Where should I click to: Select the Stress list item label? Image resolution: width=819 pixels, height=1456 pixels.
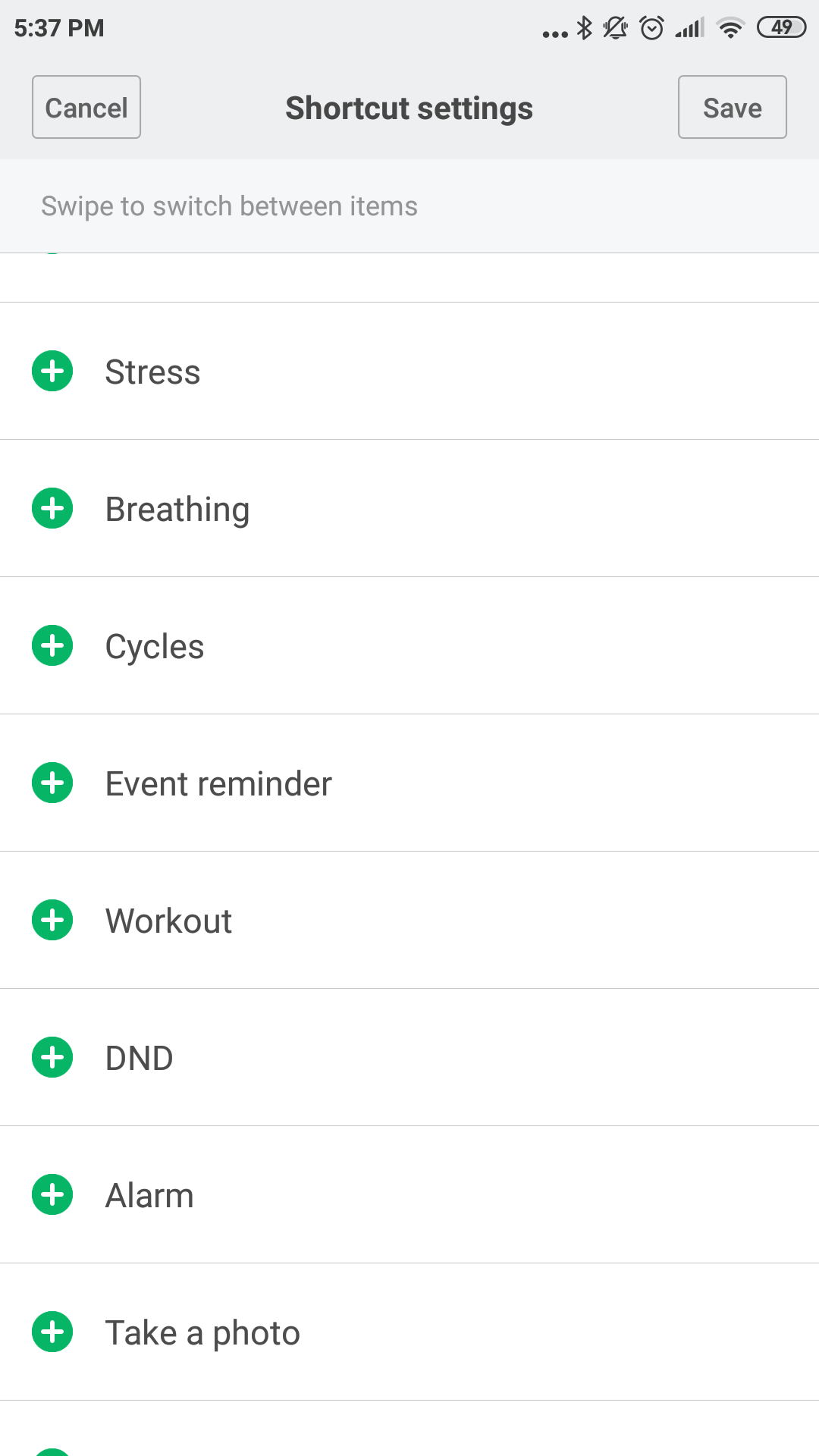(x=152, y=372)
